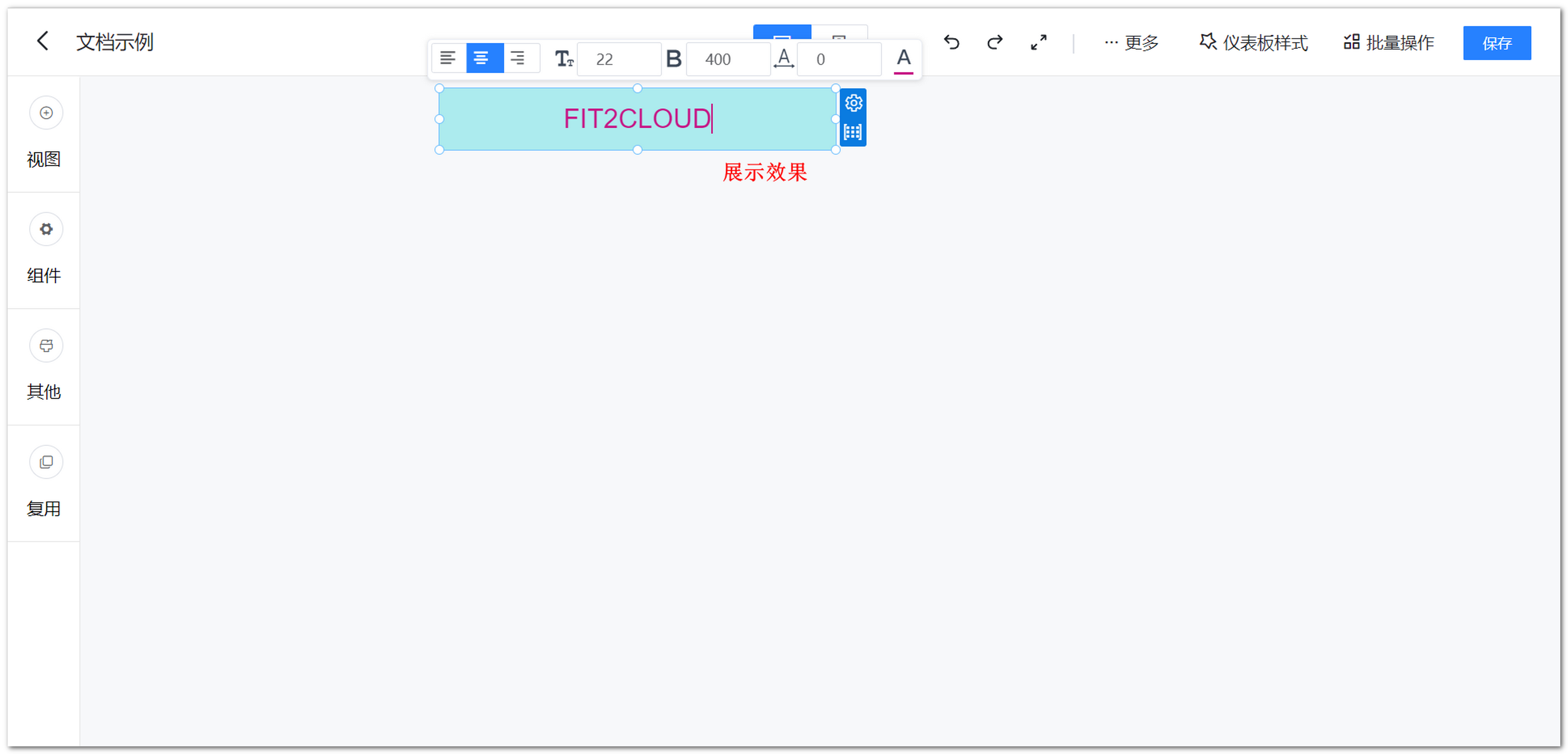Edit the letter spacing field showing 0
The height and width of the screenshot is (754, 1568).
point(839,59)
